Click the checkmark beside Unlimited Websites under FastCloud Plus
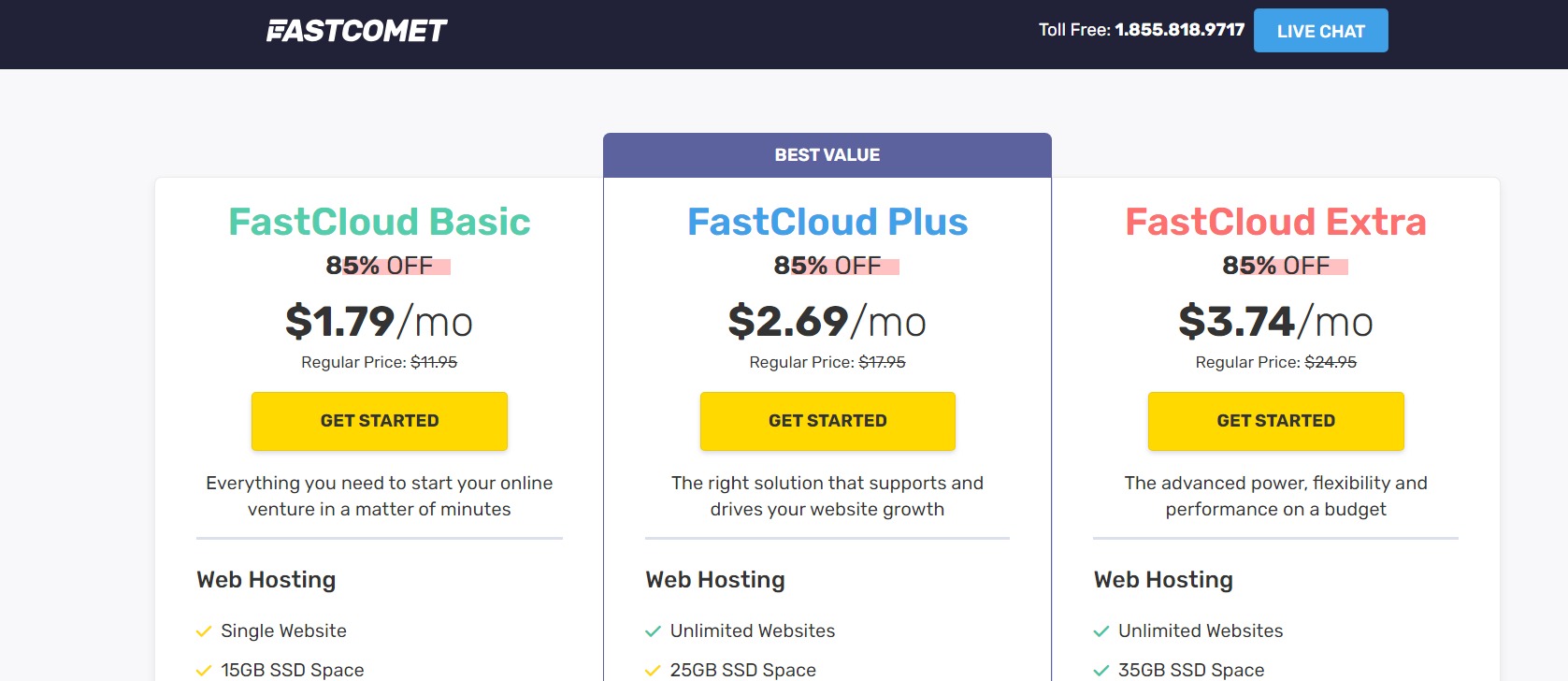This screenshot has width=1568, height=681. tap(651, 630)
